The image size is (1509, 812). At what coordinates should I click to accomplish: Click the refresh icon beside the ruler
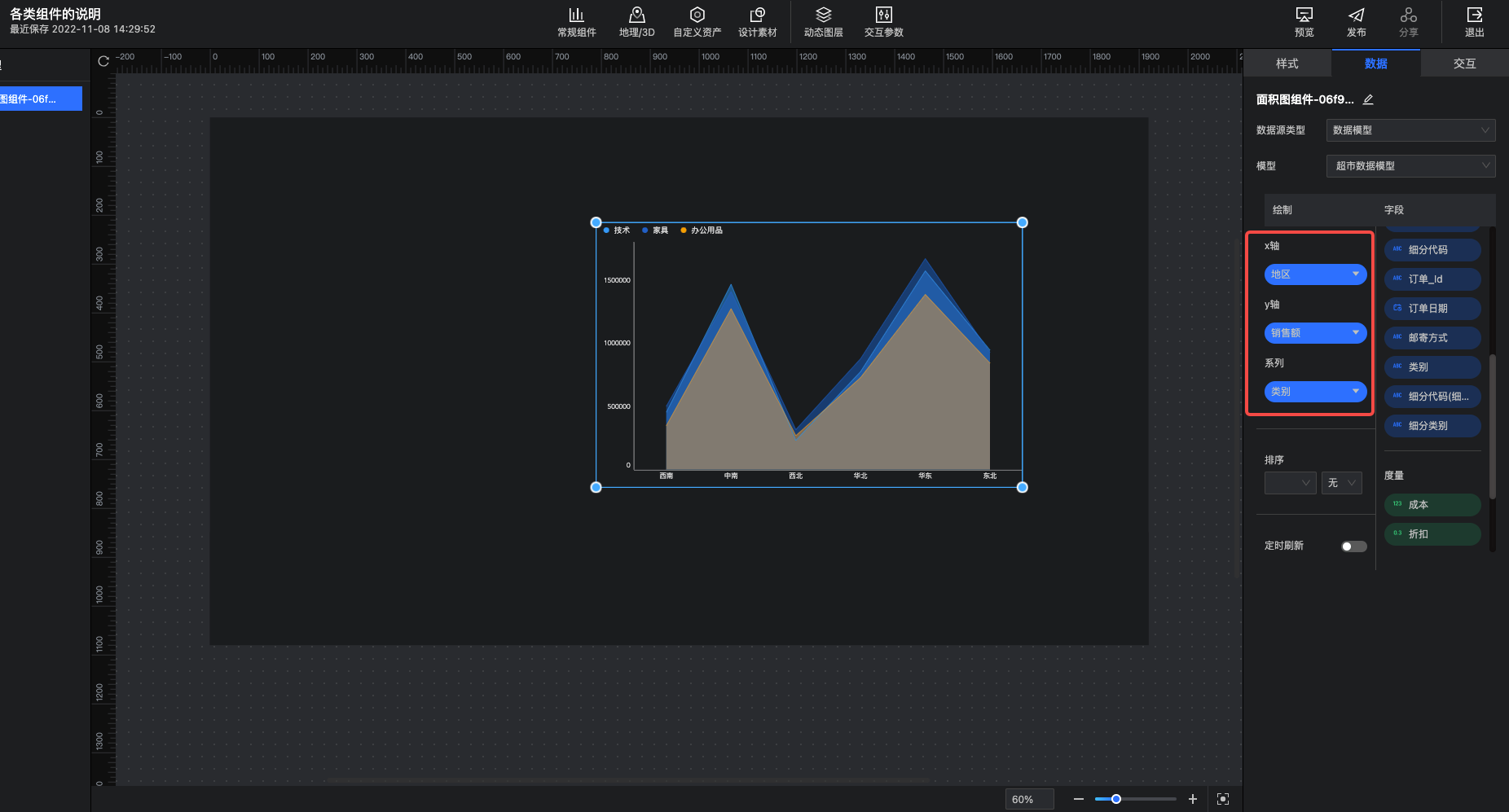[x=103, y=61]
